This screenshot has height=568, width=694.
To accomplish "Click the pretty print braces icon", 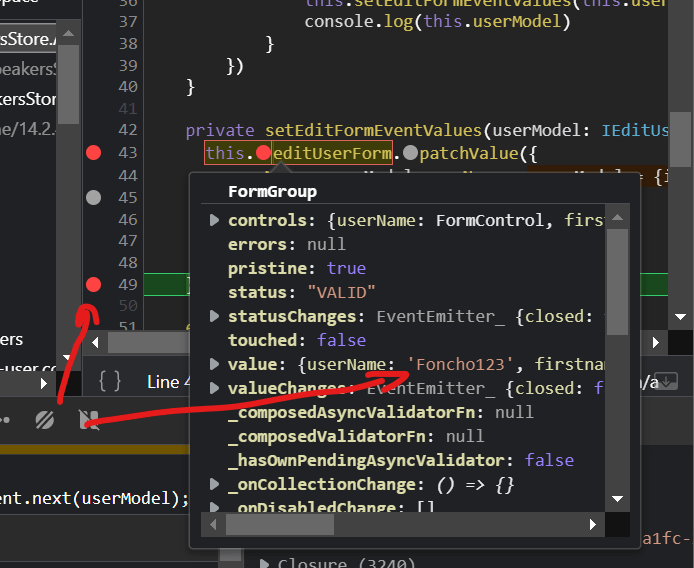I will pyautogui.click(x=110, y=381).
